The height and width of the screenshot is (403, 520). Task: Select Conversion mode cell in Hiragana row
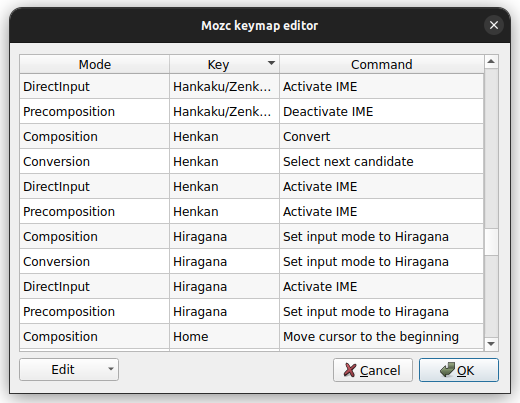pyautogui.click(x=95, y=261)
